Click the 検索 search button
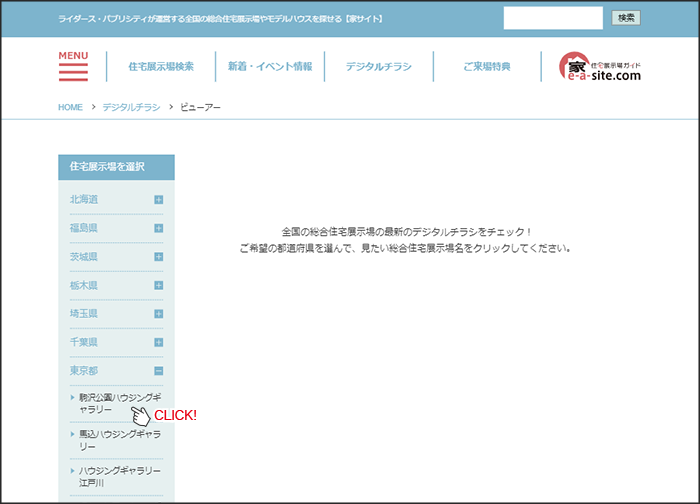700x504 pixels. click(626, 18)
